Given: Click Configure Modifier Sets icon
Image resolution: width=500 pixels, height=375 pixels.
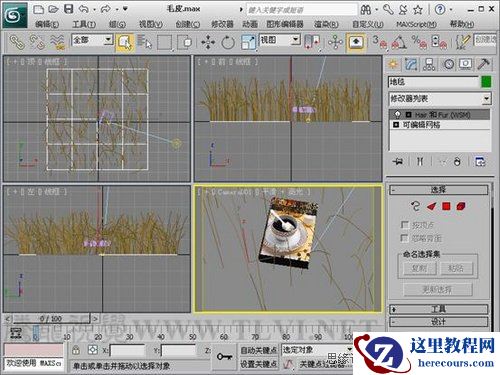Looking at the screenshot, I should click(480, 162).
